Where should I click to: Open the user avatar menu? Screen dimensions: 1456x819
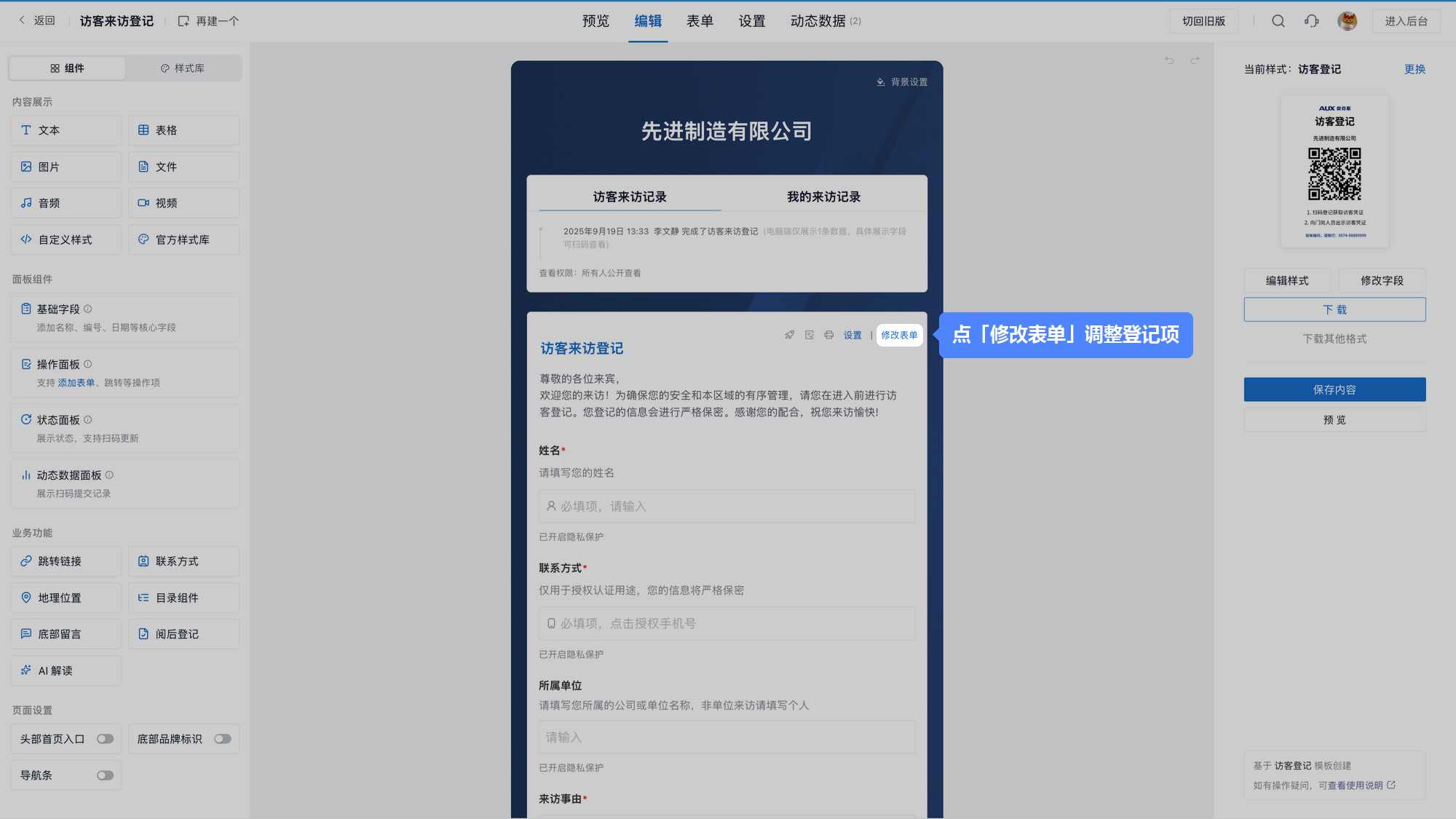pos(1348,21)
